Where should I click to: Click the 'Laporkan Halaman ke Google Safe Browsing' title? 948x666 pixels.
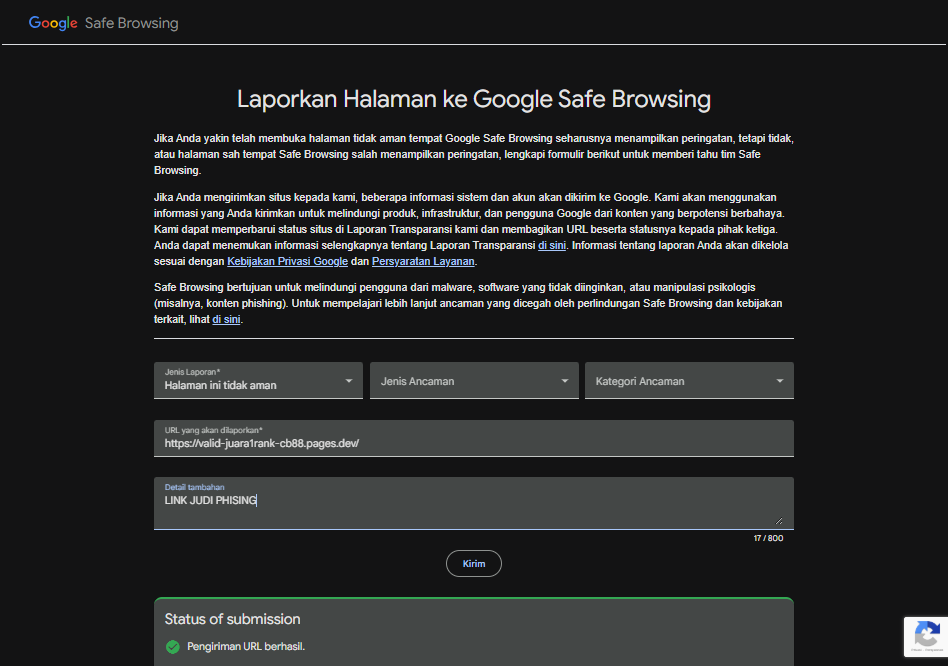[474, 99]
